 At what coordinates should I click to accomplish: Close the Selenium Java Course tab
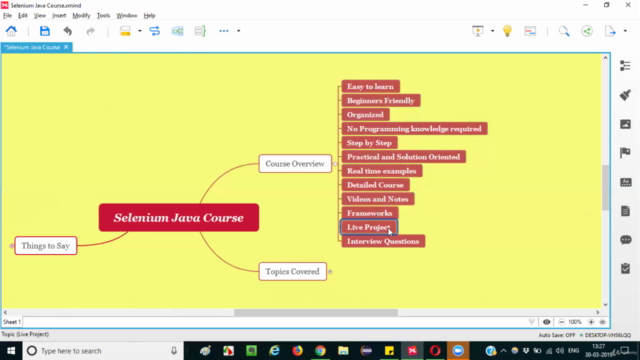(66, 47)
